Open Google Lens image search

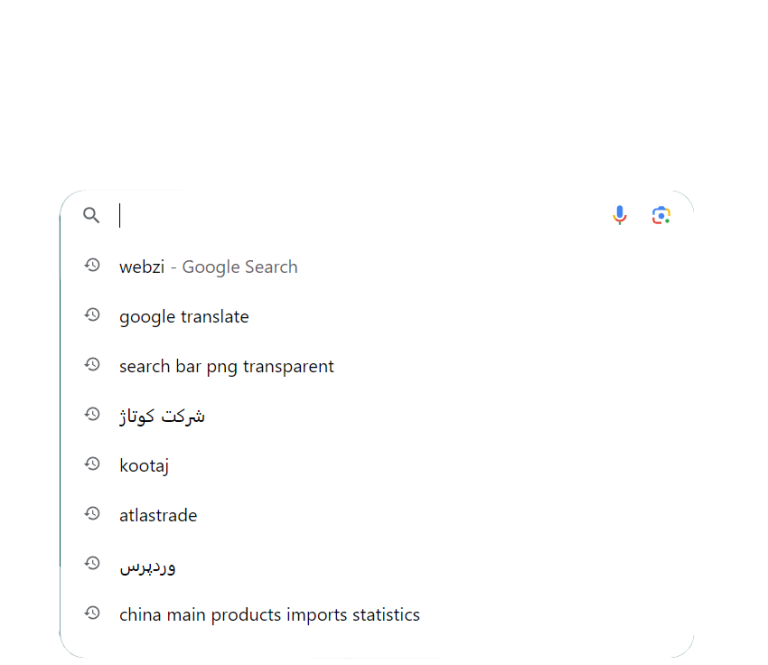pos(660,215)
